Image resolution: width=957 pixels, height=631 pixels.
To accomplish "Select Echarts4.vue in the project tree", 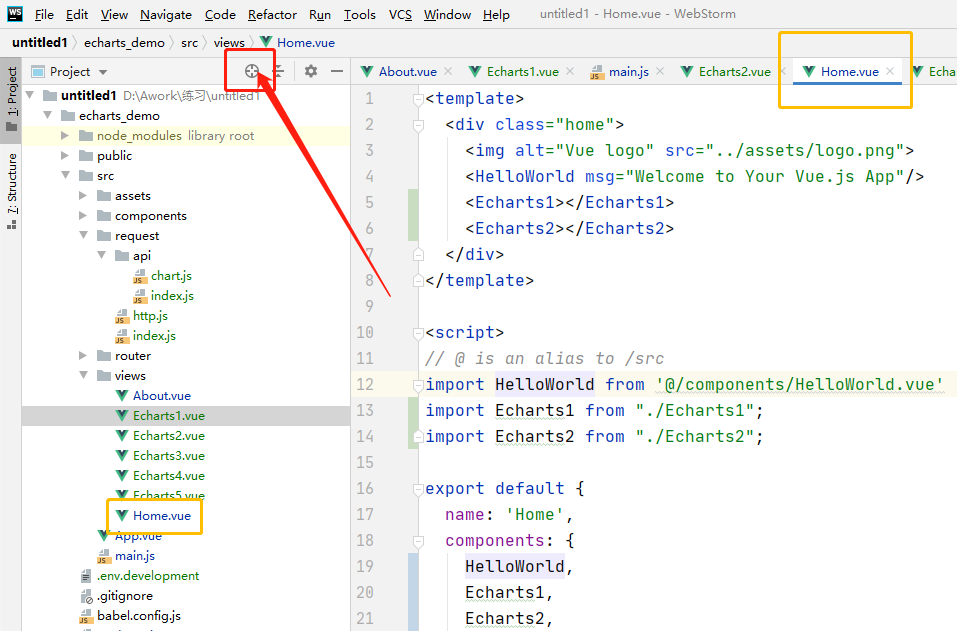I will 169,476.
